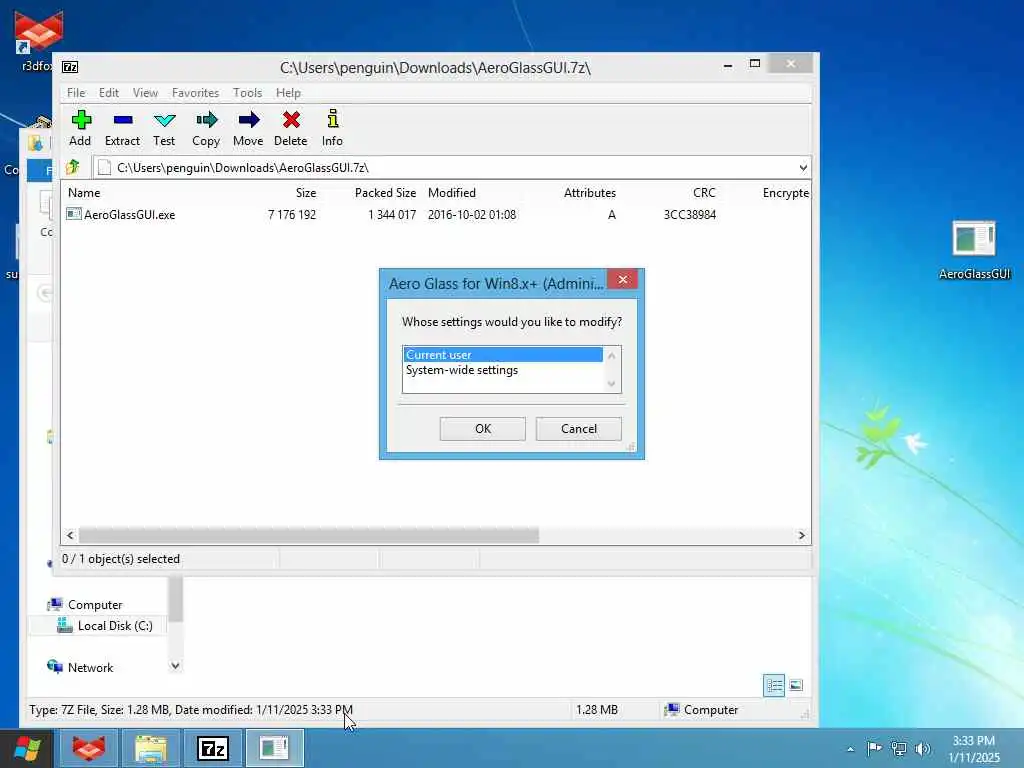Open the File menu
The image size is (1024, 768).
pyautogui.click(x=76, y=93)
